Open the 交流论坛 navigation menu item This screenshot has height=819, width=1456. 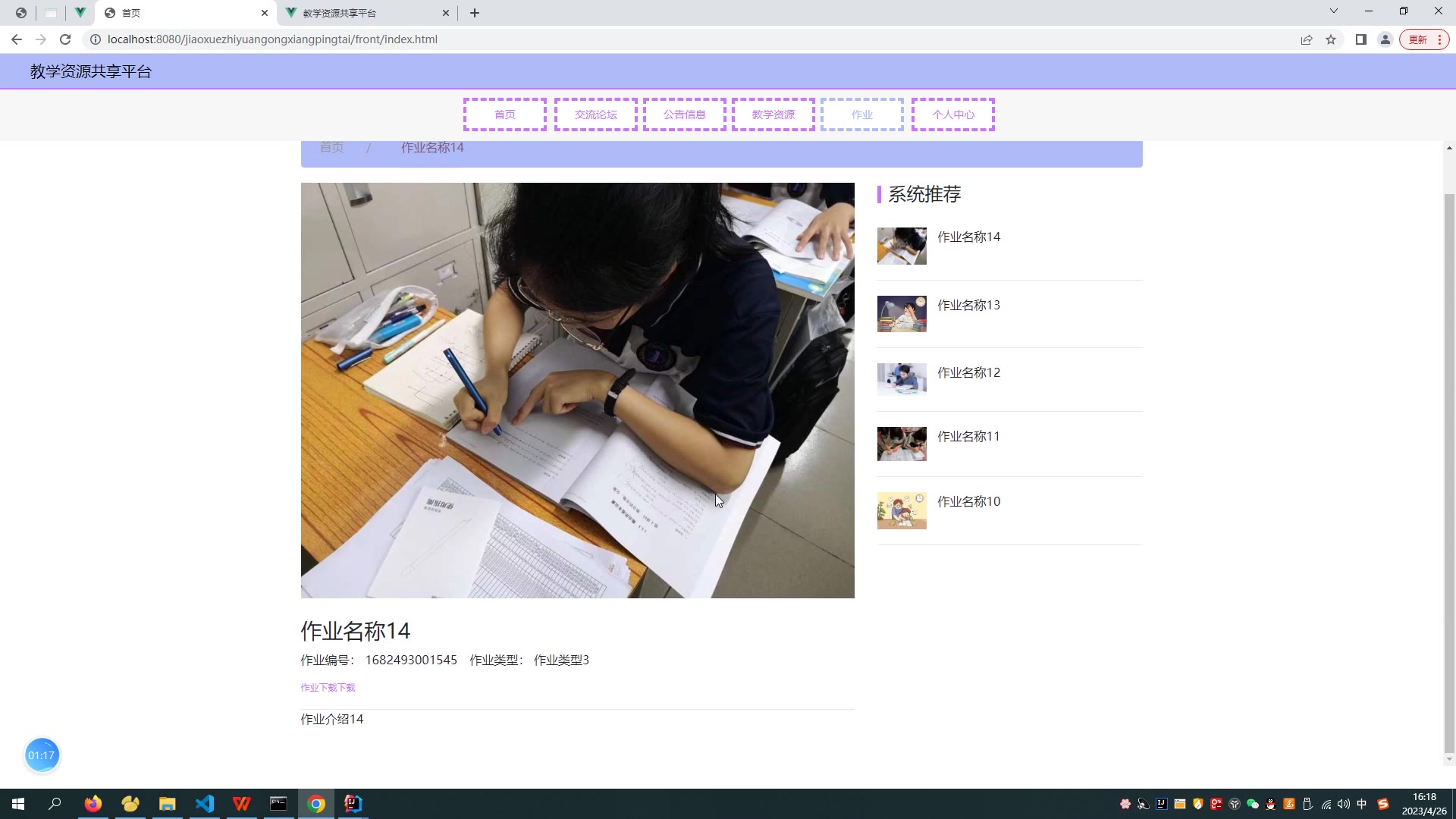click(596, 115)
